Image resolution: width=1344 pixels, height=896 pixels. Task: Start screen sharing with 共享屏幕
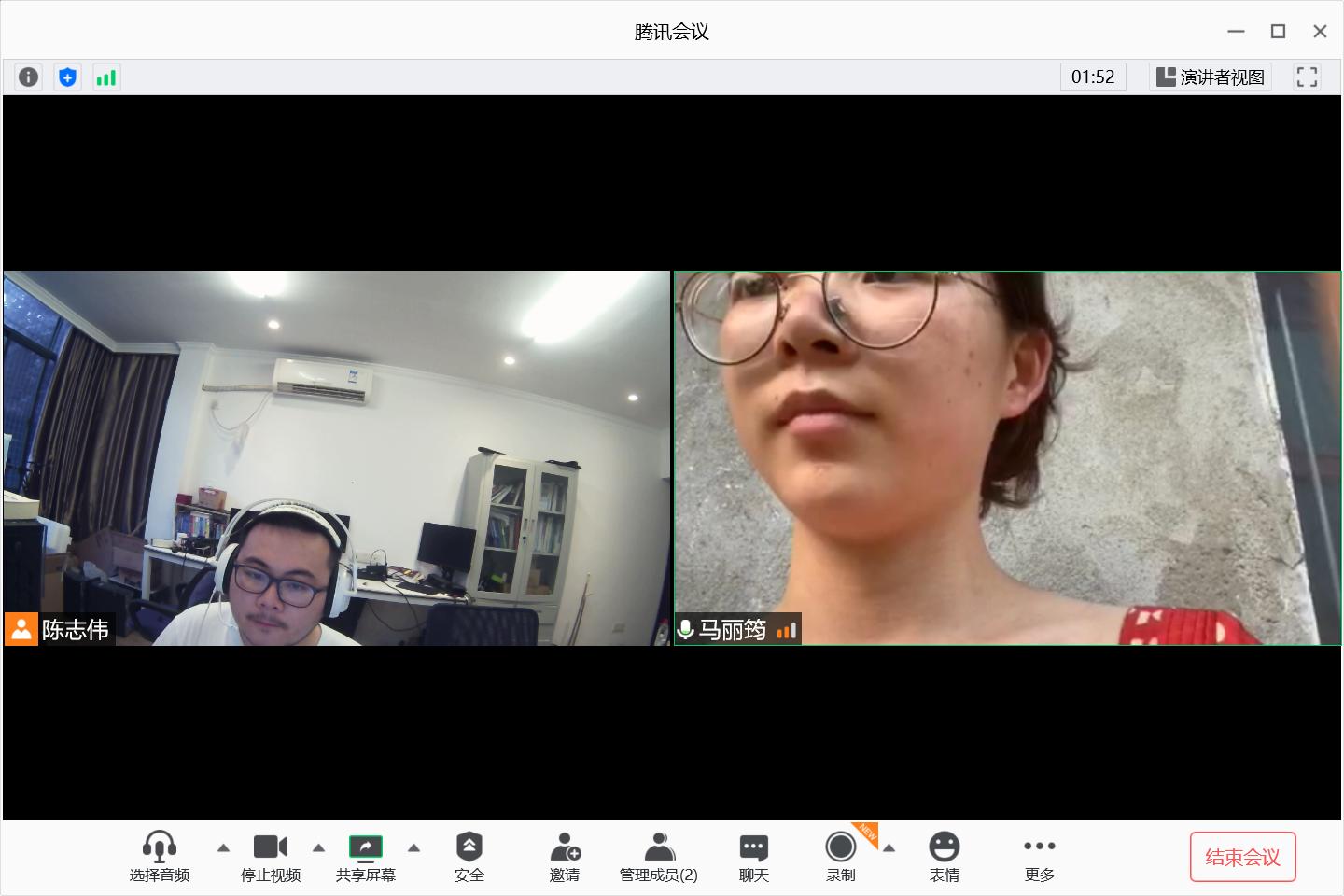pos(366,857)
